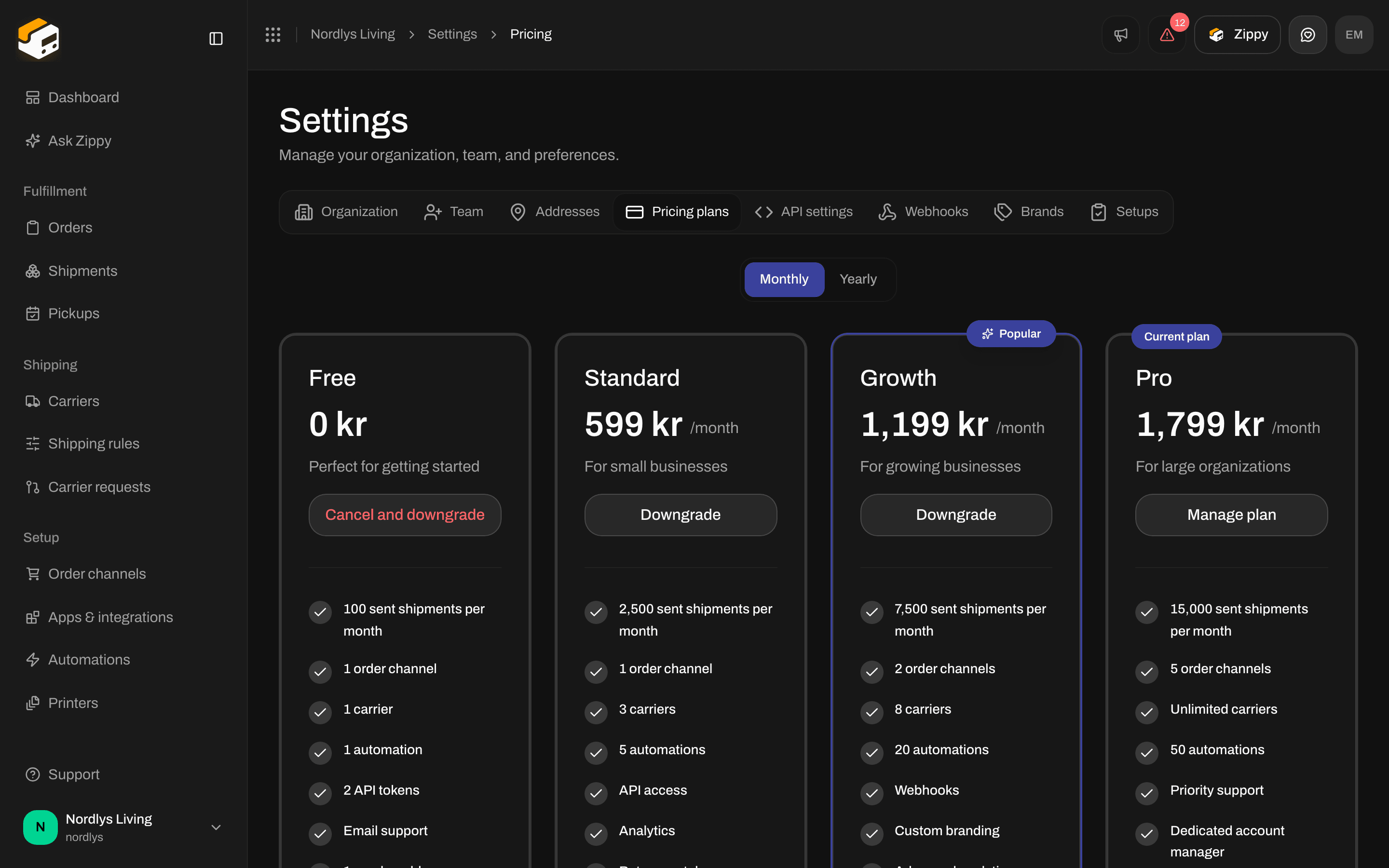Click 'Priority support' feature on Pro
Viewport: 1389px width, 868px height.
pos(1216,790)
